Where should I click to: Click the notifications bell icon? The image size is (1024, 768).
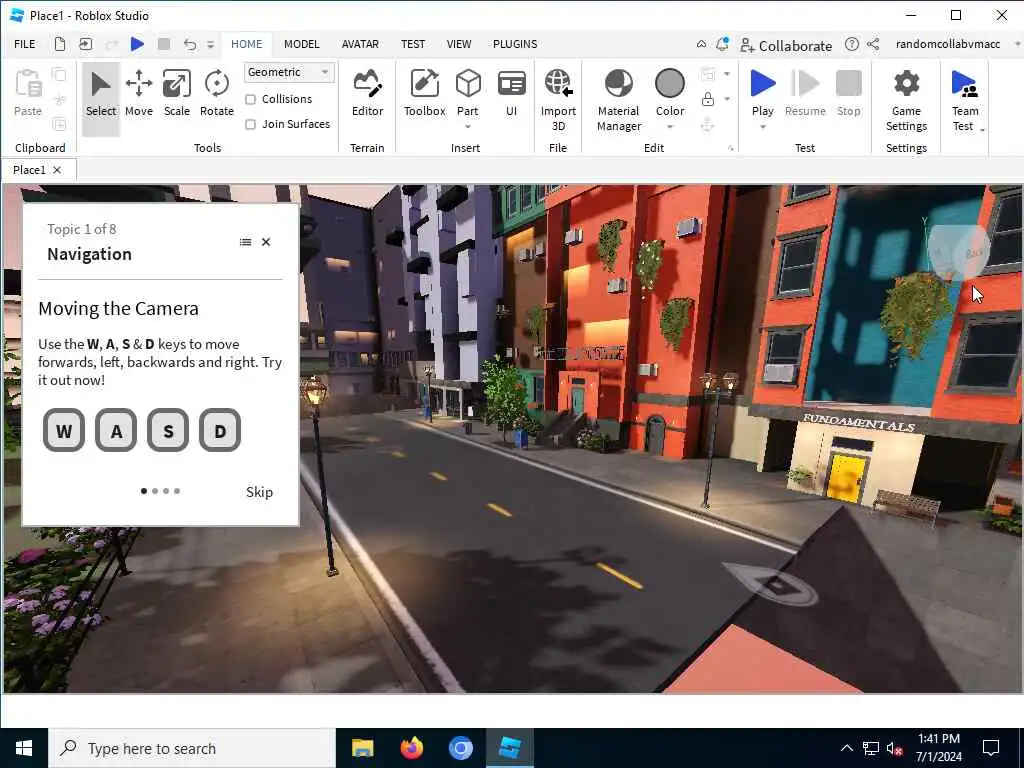coord(722,44)
